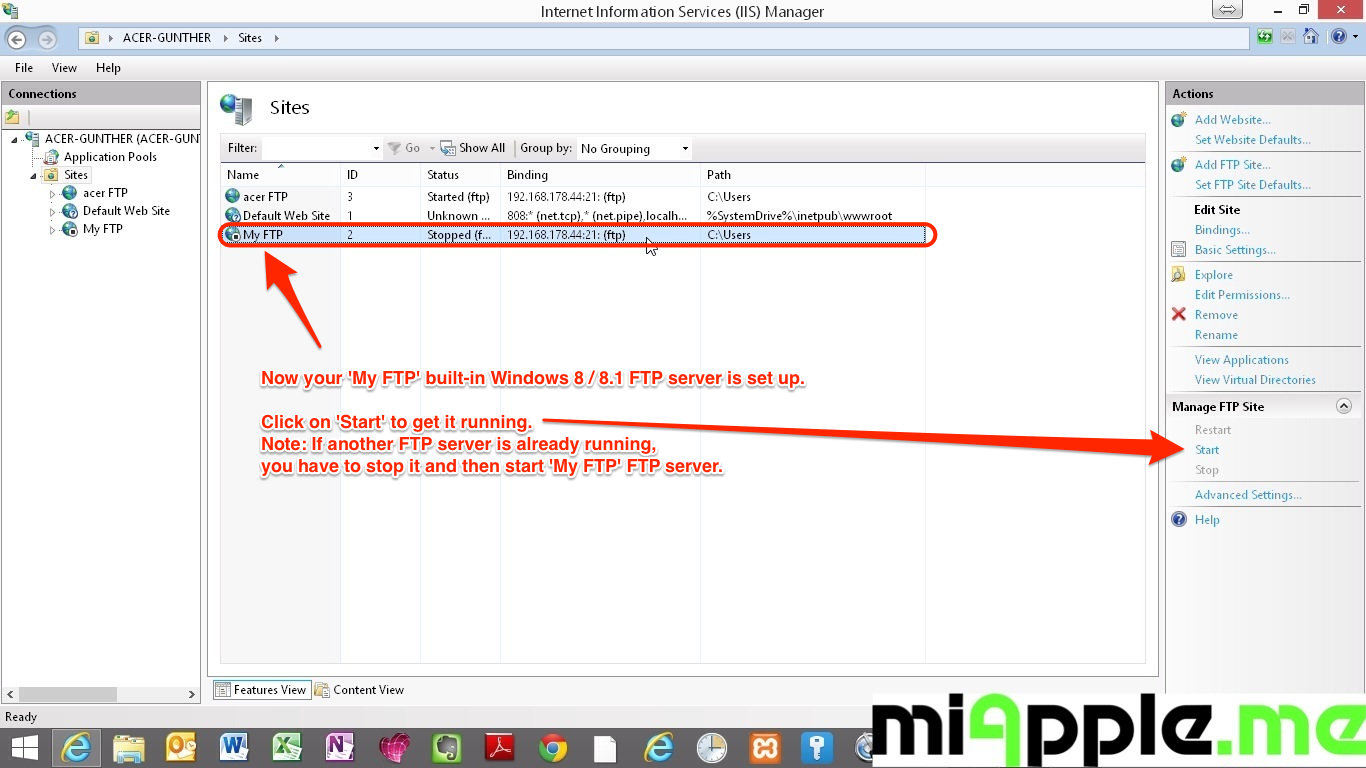The width and height of the screenshot is (1366, 768).
Task: Open the View menu
Action: click(x=64, y=68)
